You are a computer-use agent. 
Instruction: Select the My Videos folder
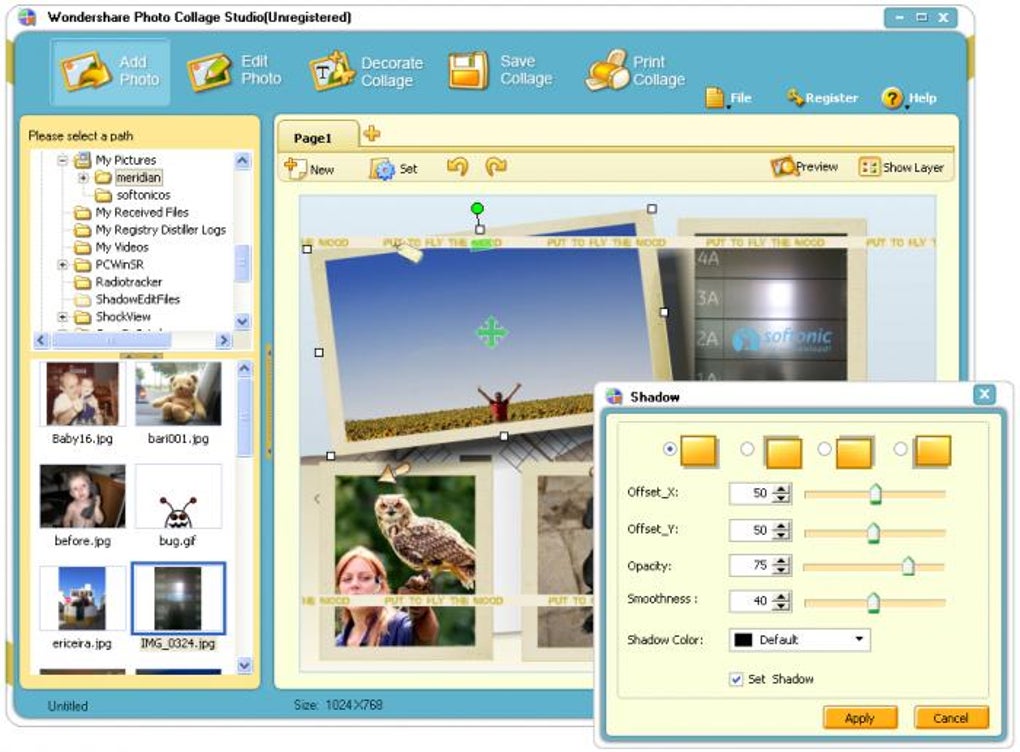pyautogui.click(x=122, y=247)
